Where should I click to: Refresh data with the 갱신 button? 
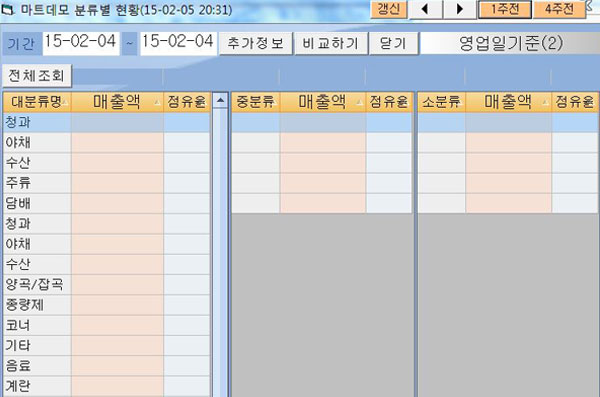click(x=389, y=8)
